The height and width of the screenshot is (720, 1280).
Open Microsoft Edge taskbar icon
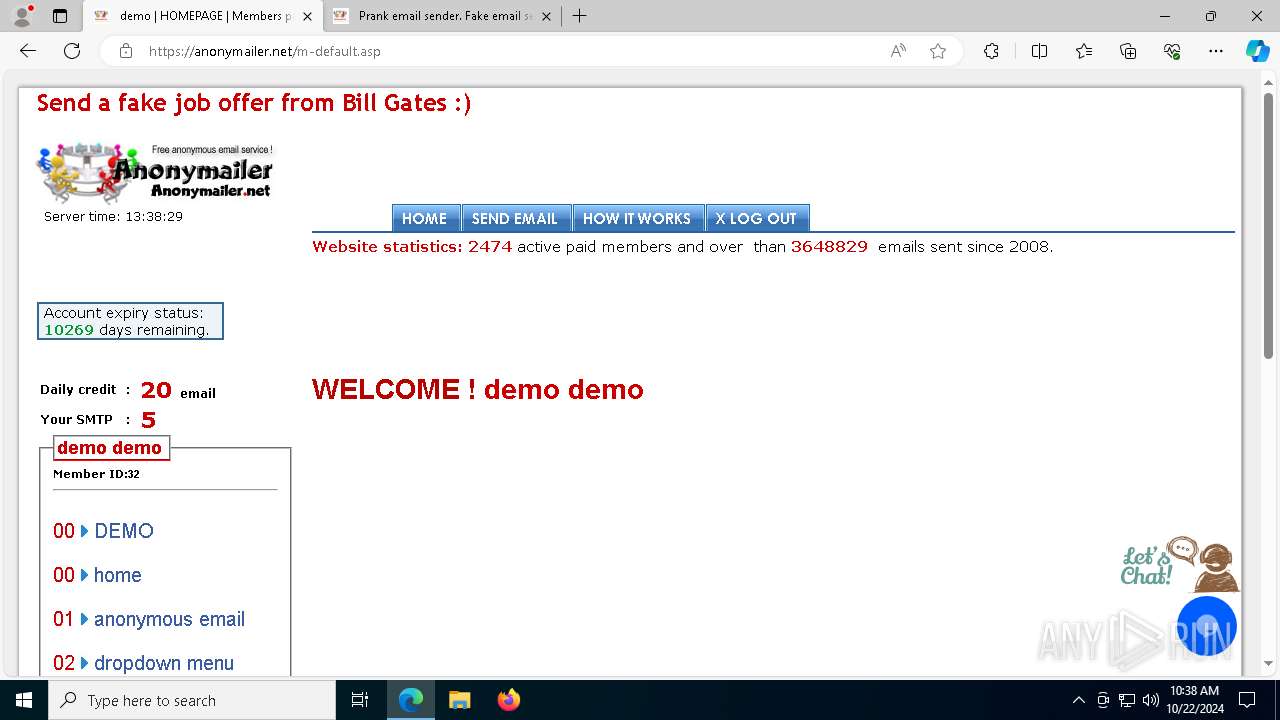coord(411,700)
